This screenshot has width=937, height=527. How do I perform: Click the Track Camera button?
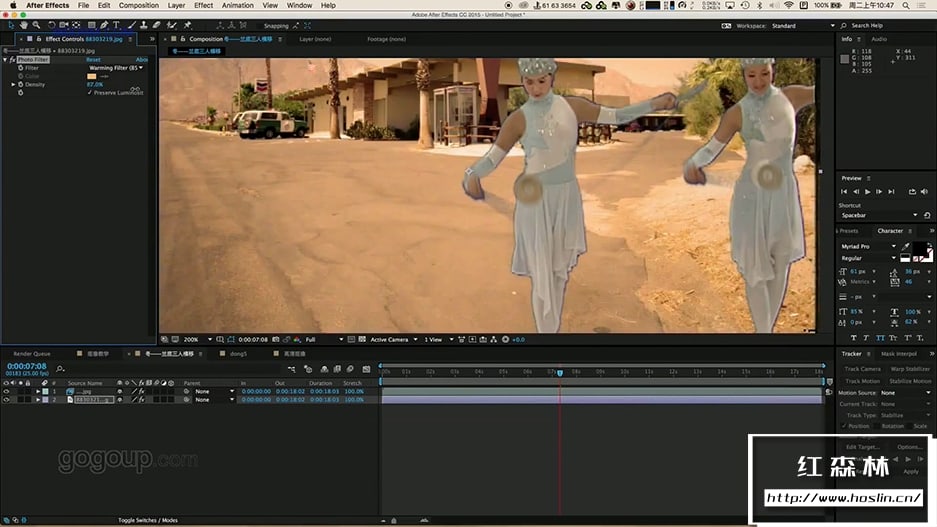coord(862,369)
